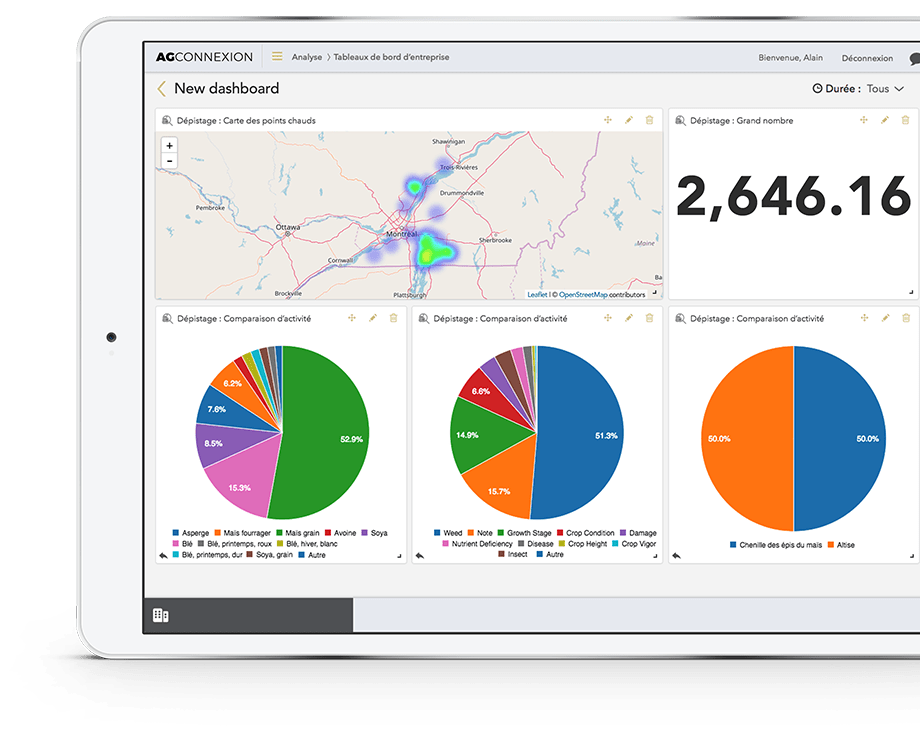The image size is (920, 730).
Task: Open Tableaux de bord d'entreprise breadcrumb
Action: pyautogui.click(x=391, y=57)
